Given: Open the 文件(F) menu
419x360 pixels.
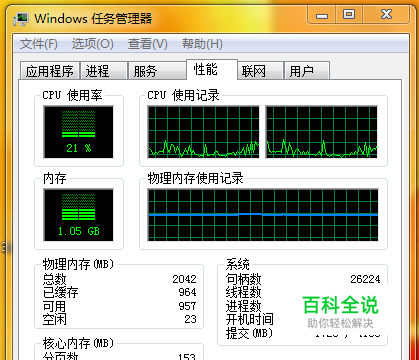Looking at the screenshot, I should point(39,44).
